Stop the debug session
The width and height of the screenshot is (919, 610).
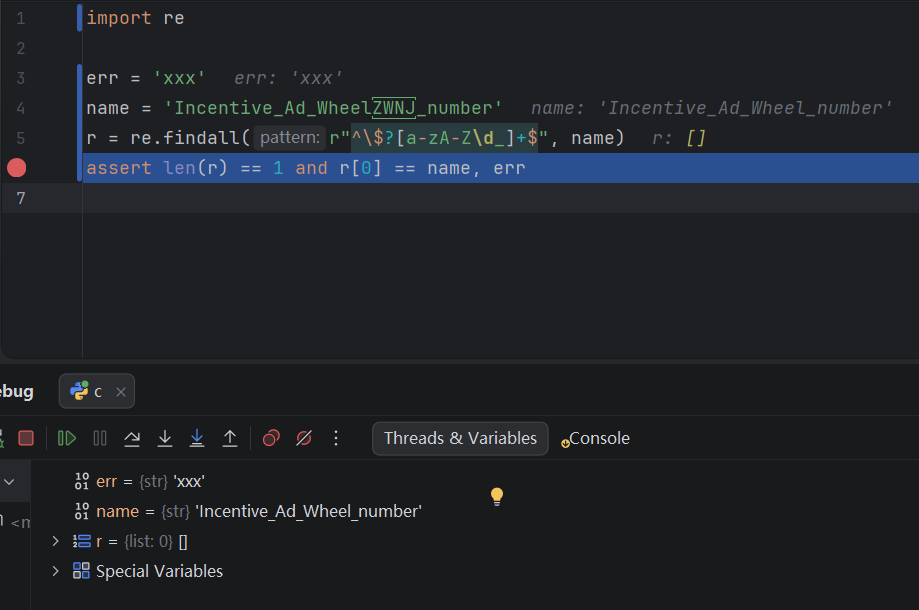[26, 438]
